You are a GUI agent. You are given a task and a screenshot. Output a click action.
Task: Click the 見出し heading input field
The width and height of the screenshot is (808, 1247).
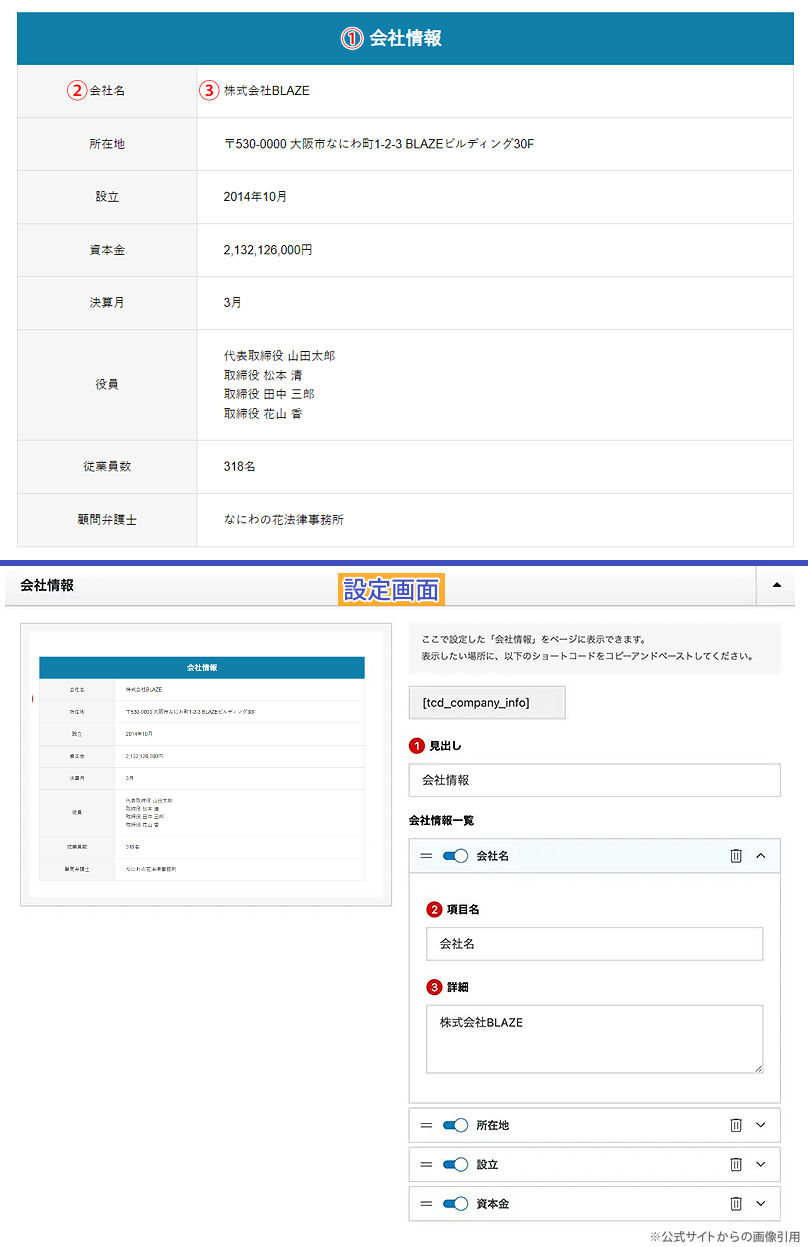594,780
